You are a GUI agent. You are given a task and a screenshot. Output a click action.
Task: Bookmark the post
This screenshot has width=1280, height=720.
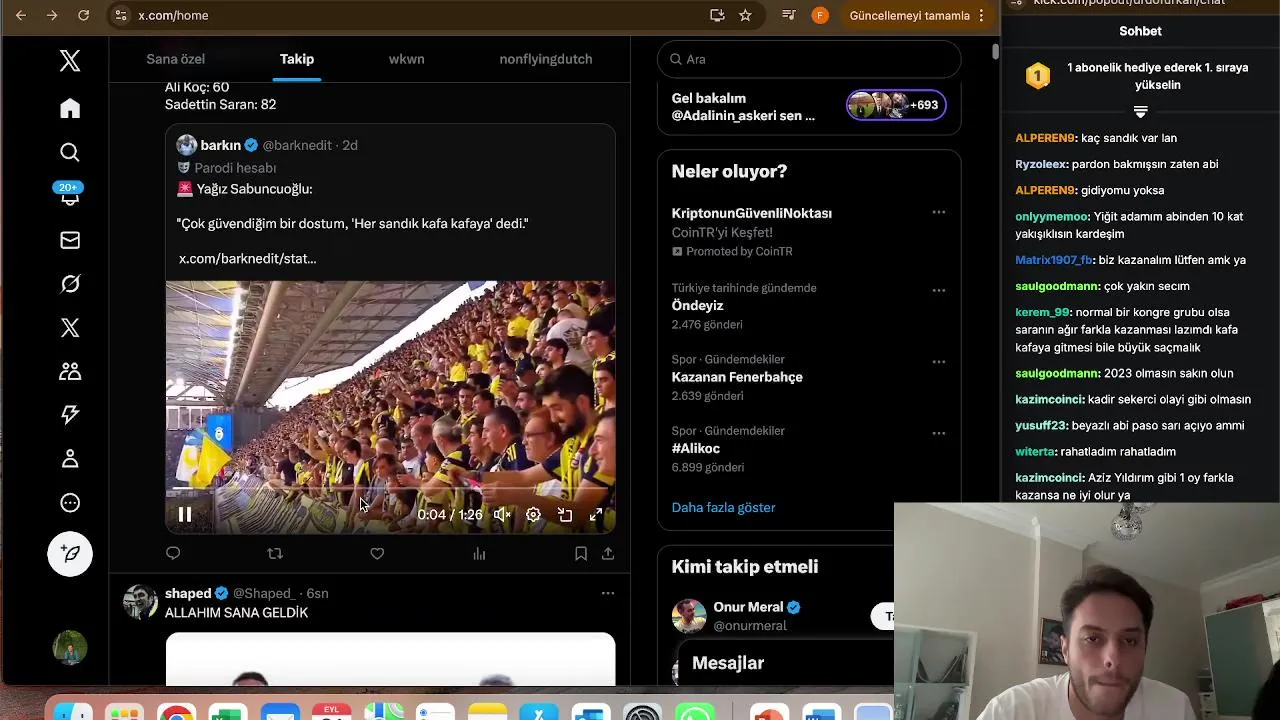tap(581, 553)
